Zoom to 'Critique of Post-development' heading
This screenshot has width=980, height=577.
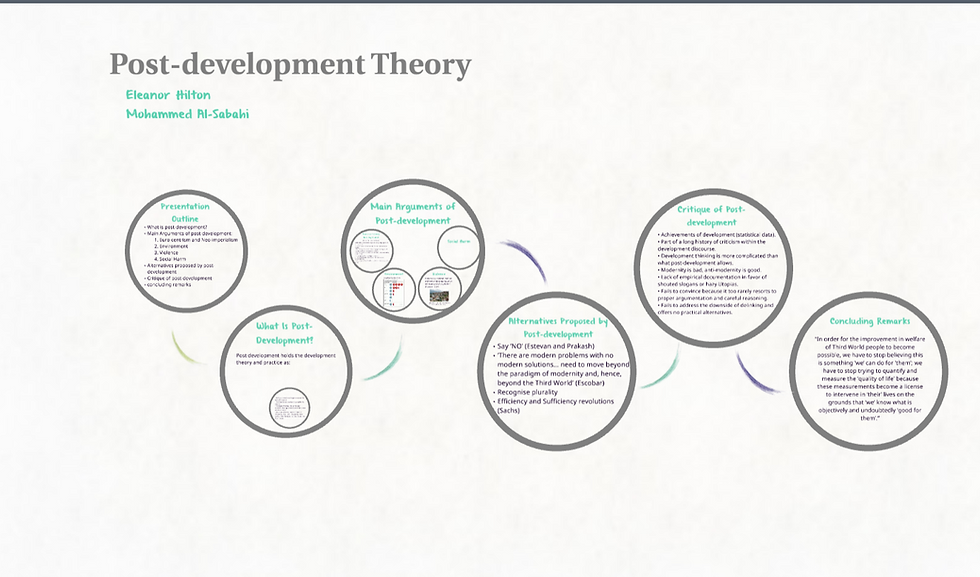click(711, 216)
